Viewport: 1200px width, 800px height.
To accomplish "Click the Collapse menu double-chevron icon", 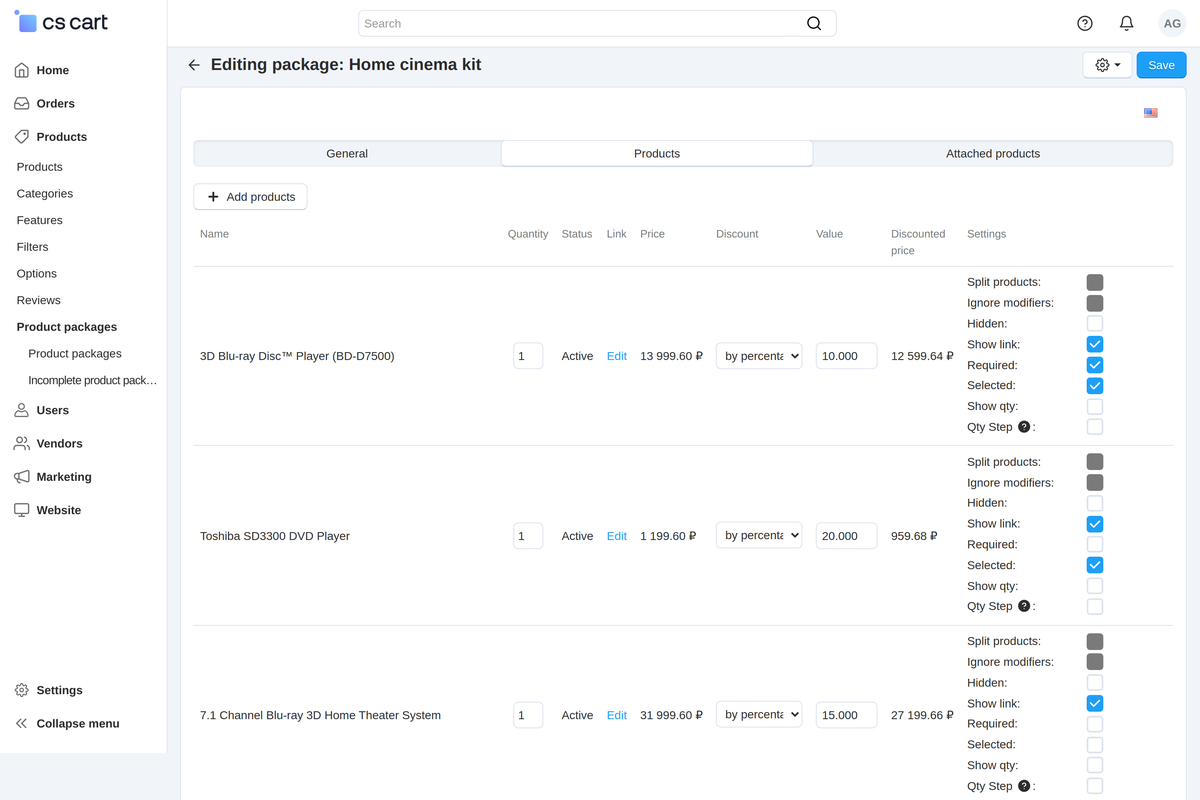I will coord(21,723).
